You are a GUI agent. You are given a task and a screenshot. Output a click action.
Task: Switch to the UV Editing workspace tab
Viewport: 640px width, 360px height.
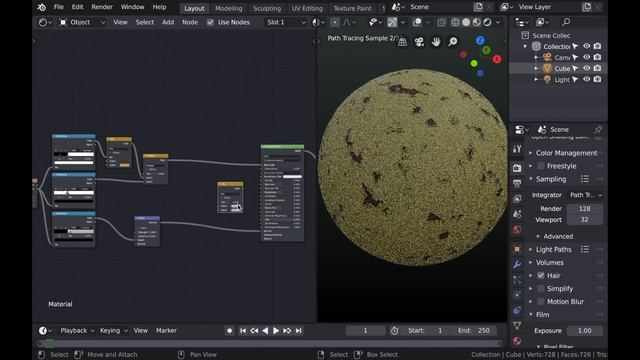307,8
